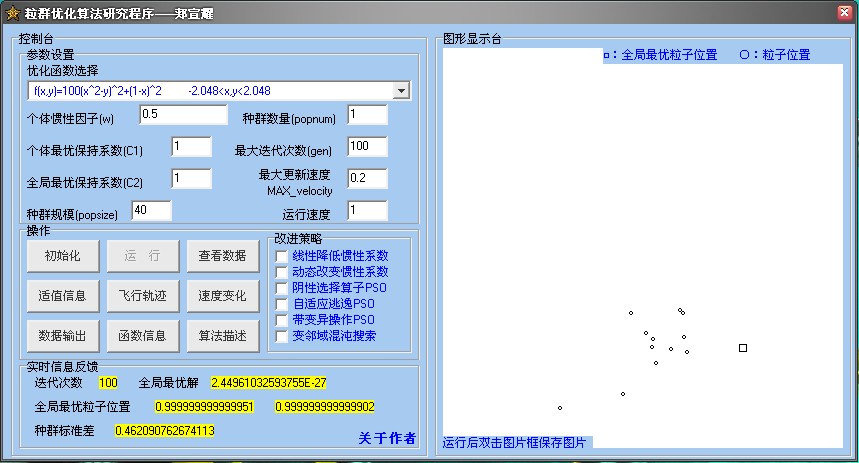The width and height of the screenshot is (859, 463).
Task: Click the position value 0.999999999999951
Action: (204, 407)
